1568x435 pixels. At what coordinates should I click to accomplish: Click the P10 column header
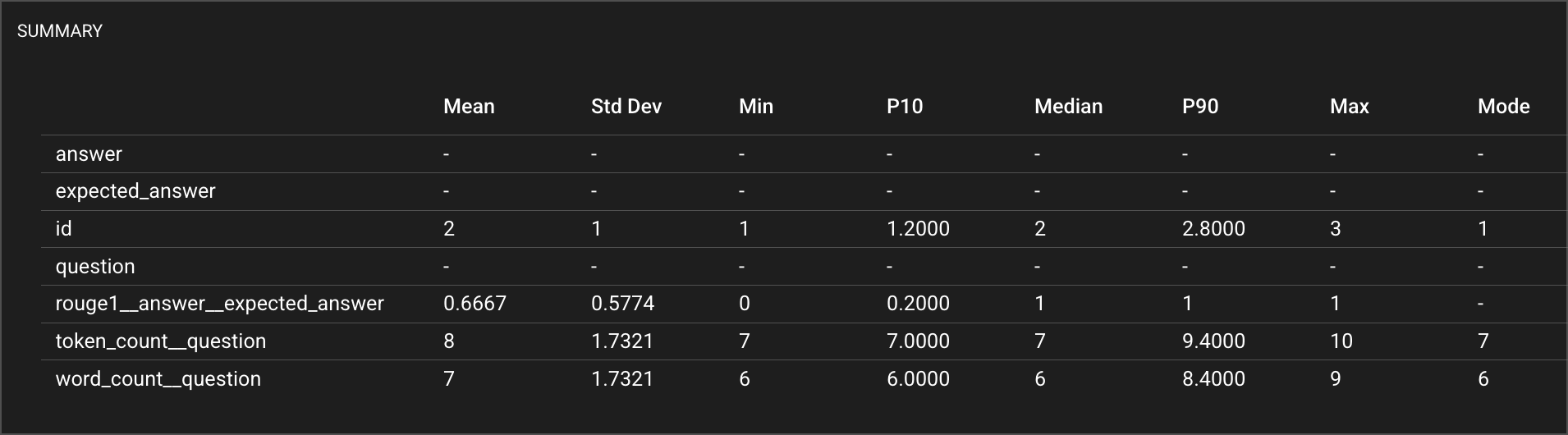pyautogui.click(x=904, y=106)
